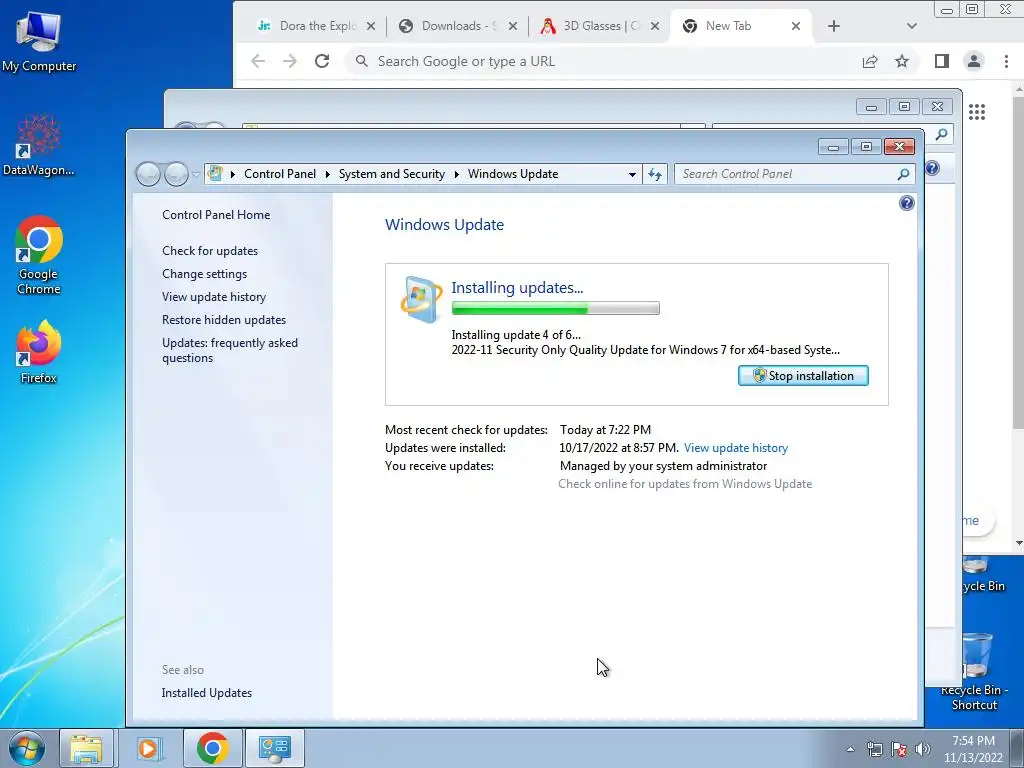Open the Chrome profile avatar

pyautogui.click(x=974, y=61)
